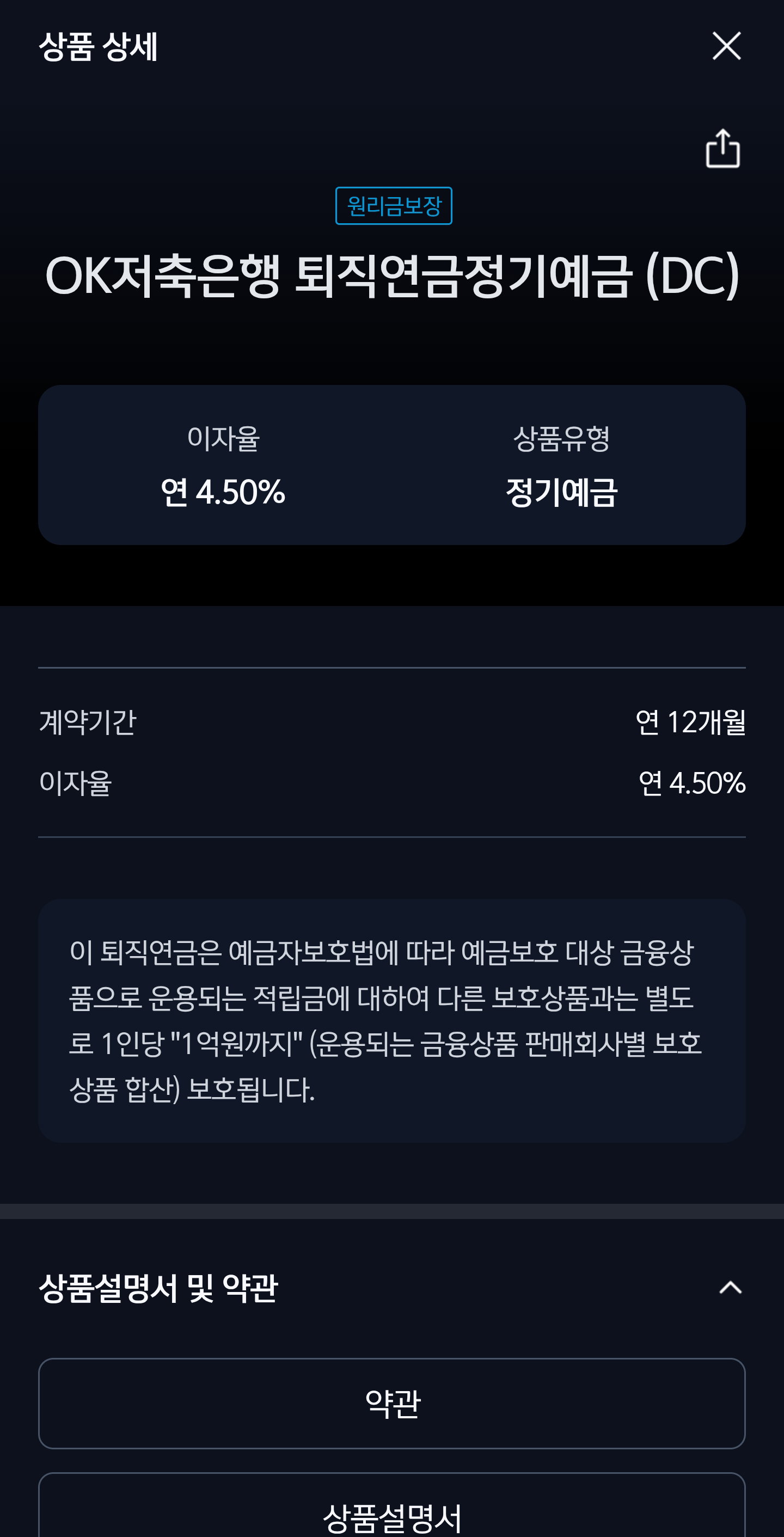Select 연 4.50% in the details list
784x1537 pixels.
692,783
